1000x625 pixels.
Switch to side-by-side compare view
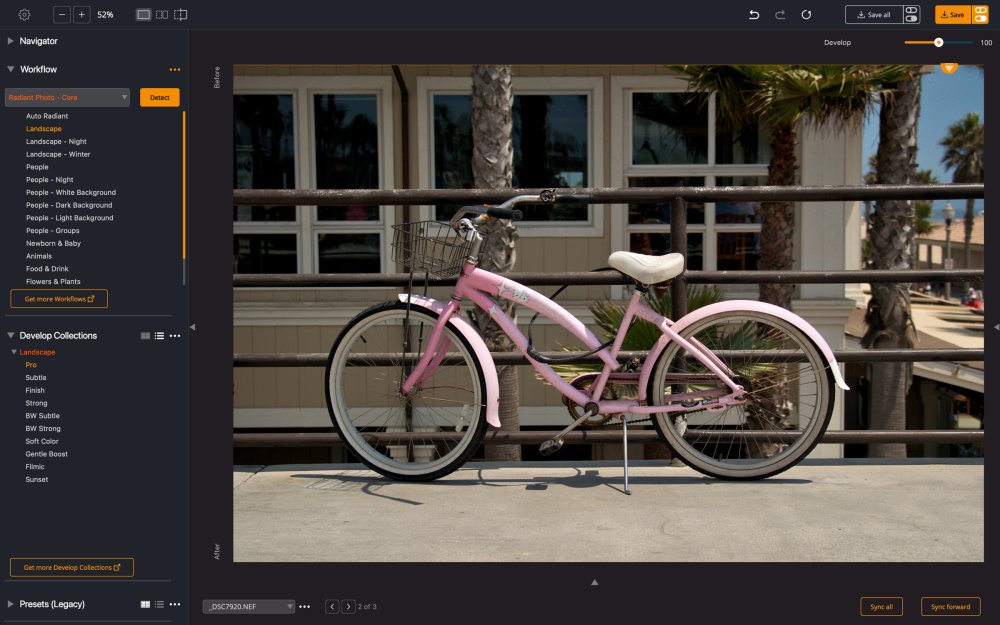point(162,15)
